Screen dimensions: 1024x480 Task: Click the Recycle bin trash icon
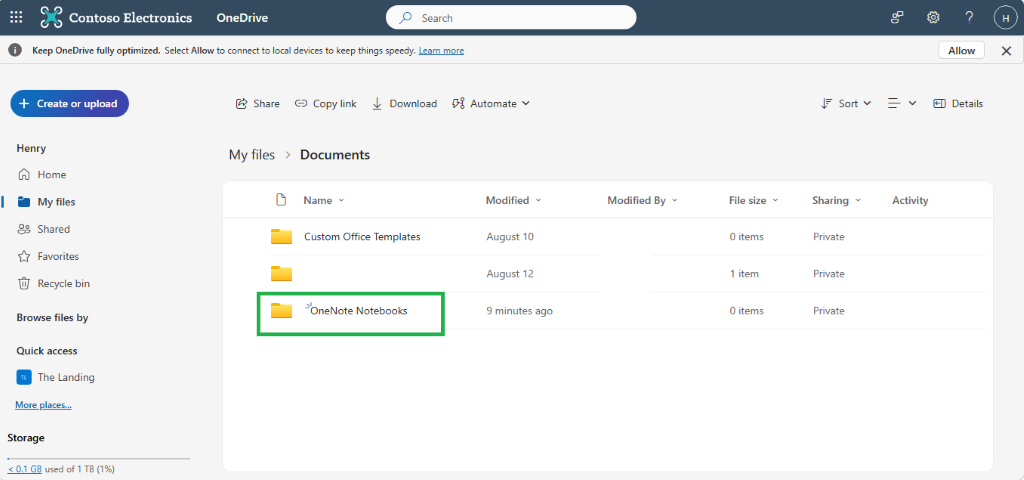[x=24, y=283]
